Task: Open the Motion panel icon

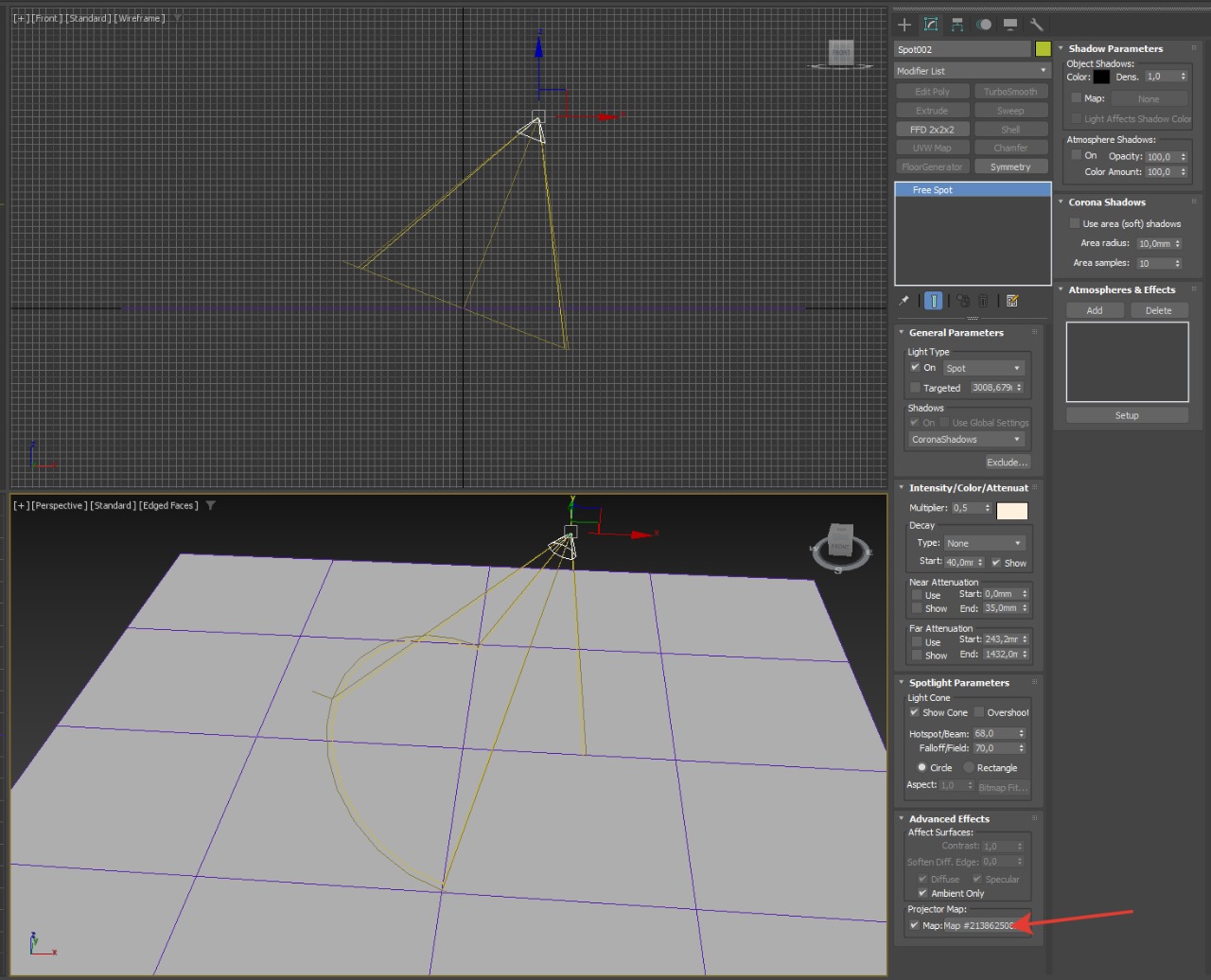Action: pyautogui.click(x=984, y=25)
